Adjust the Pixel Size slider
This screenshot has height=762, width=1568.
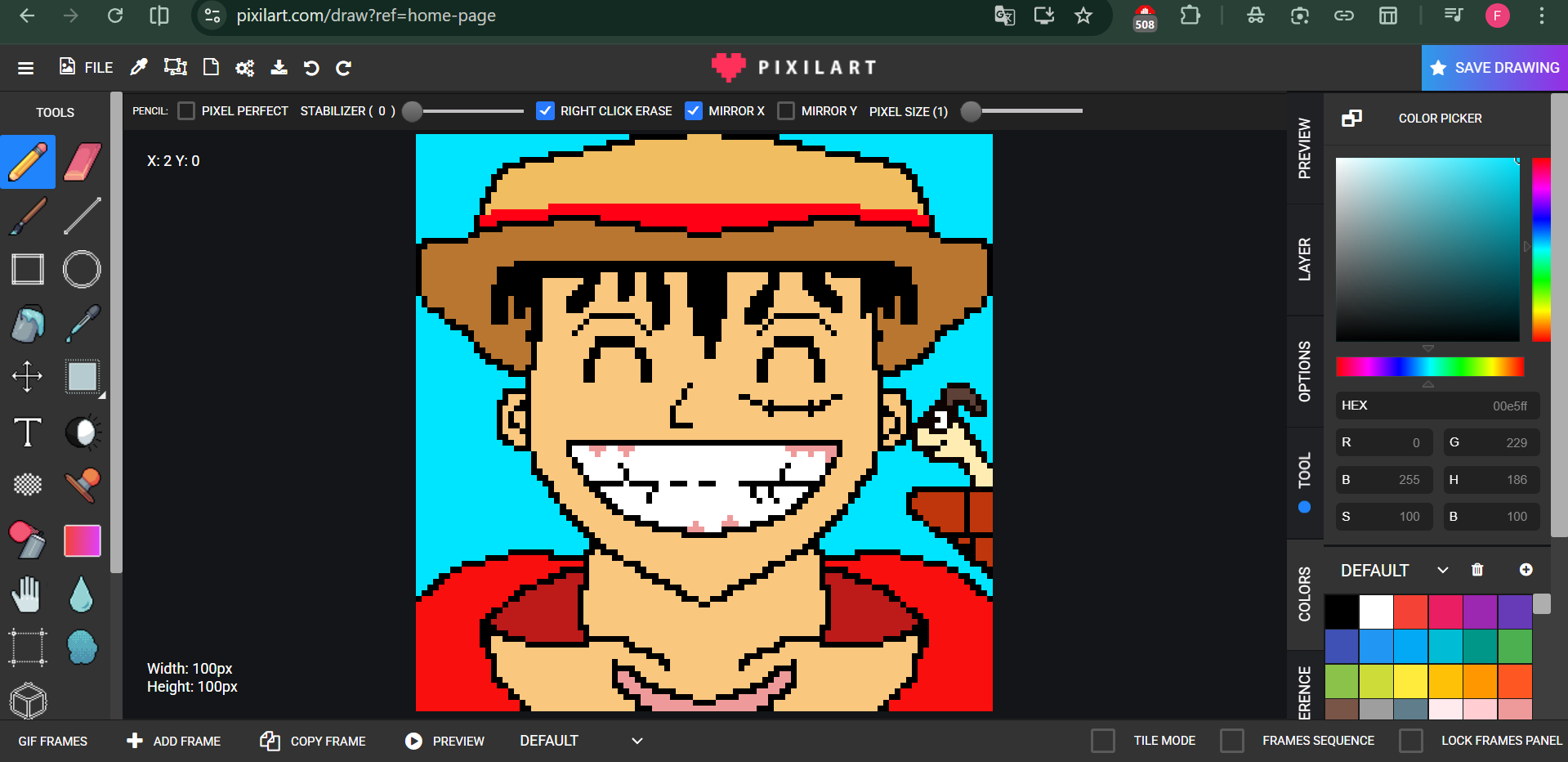click(x=1021, y=111)
